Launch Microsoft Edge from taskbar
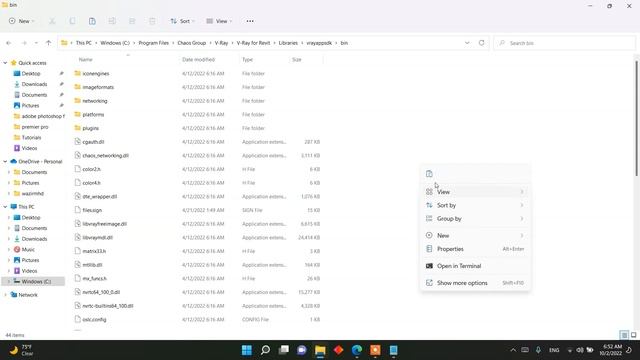640x360 pixels. (x=357, y=350)
